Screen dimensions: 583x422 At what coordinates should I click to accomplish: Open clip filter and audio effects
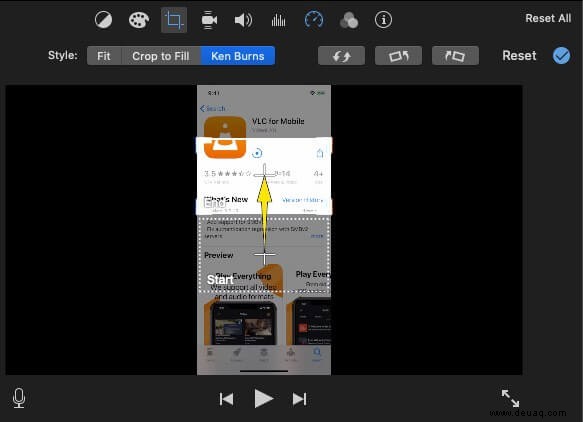[349, 20]
